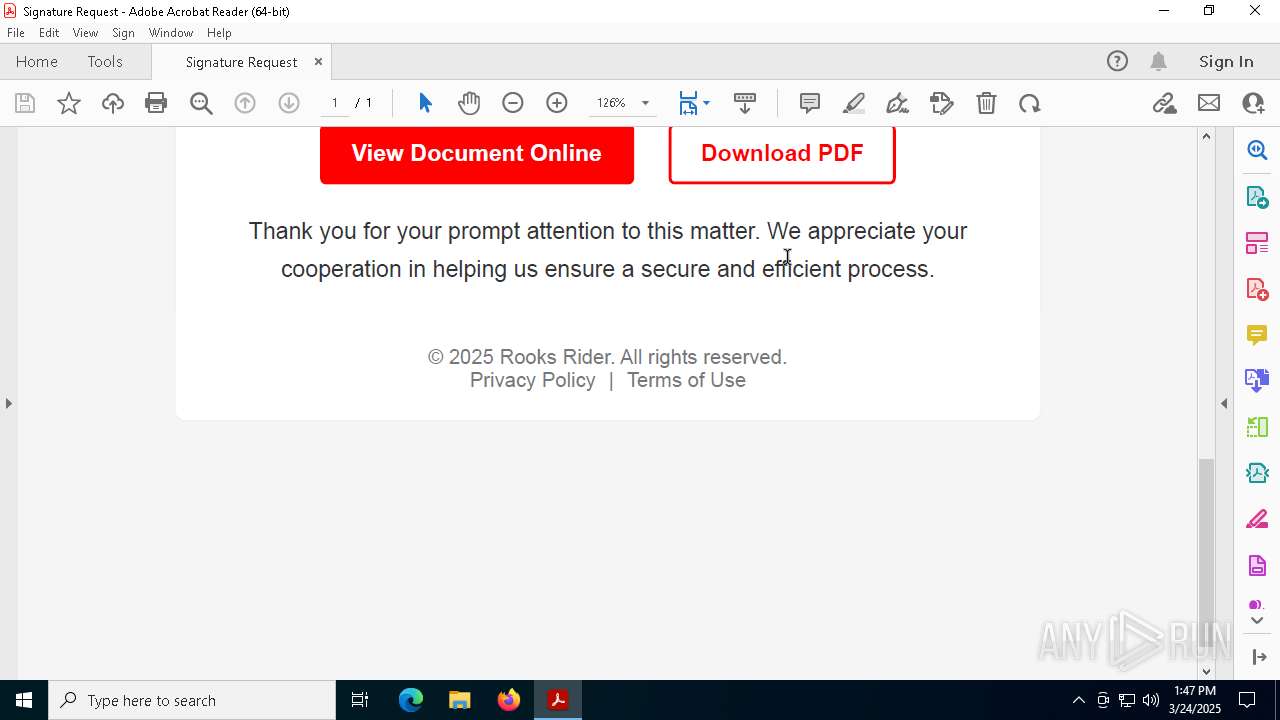Bookmark document with the star icon
The image size is (1280, 720).
pyautogui.click(x=69, y=103)
